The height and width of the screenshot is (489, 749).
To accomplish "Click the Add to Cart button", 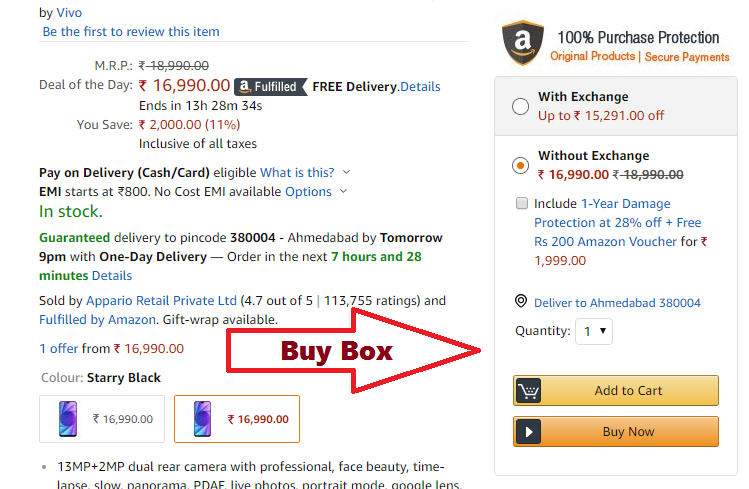I will click(616, 391).
